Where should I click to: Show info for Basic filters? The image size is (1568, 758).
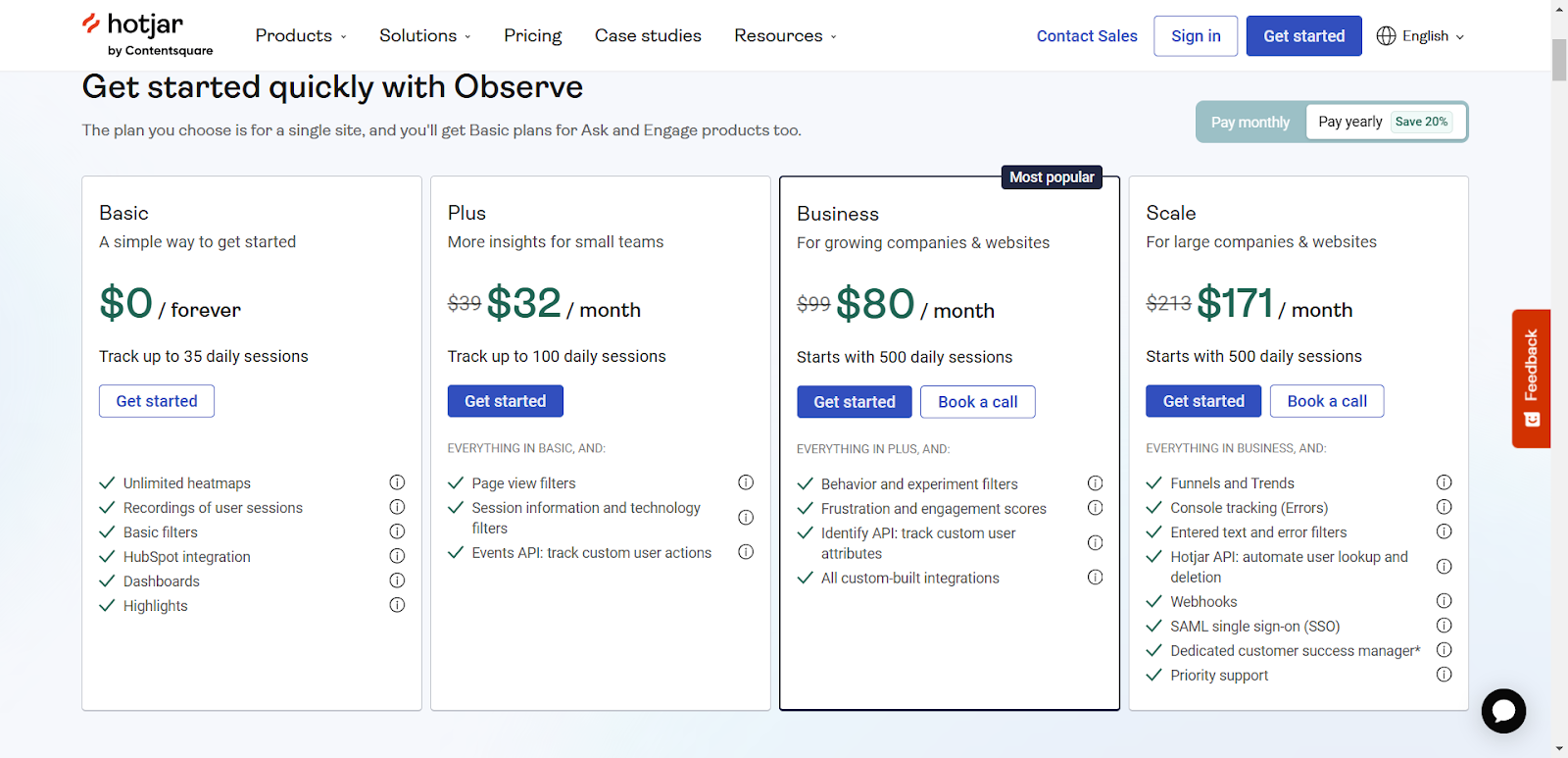coord(397,531)
